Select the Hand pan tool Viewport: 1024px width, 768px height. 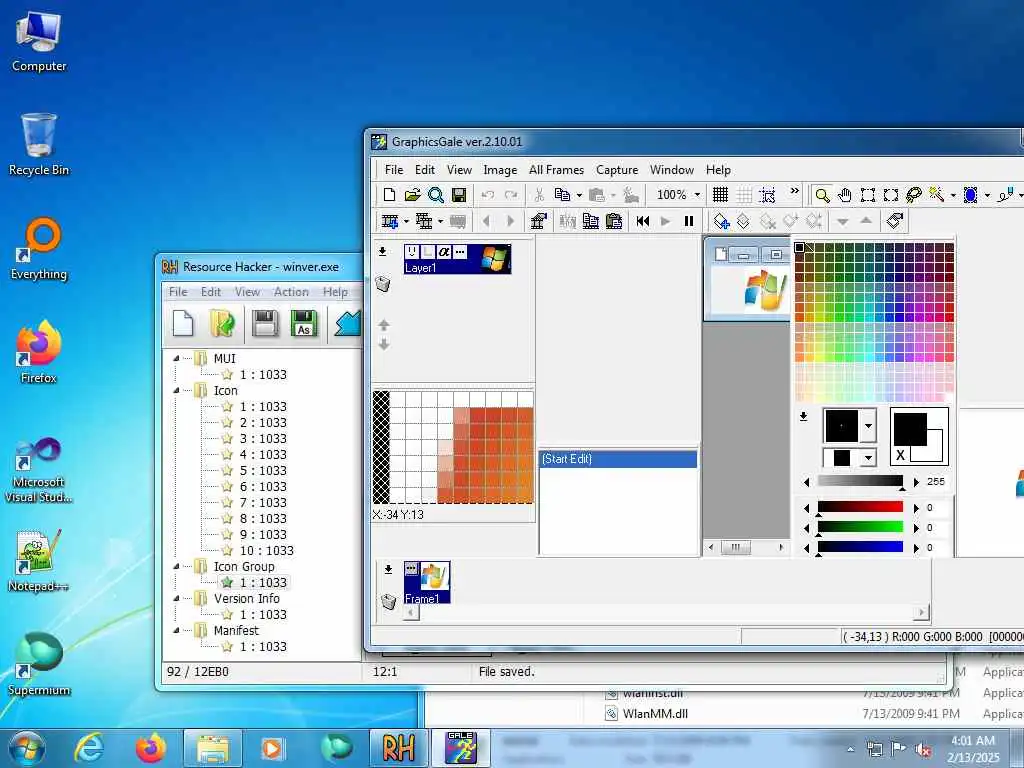[844, 195]
